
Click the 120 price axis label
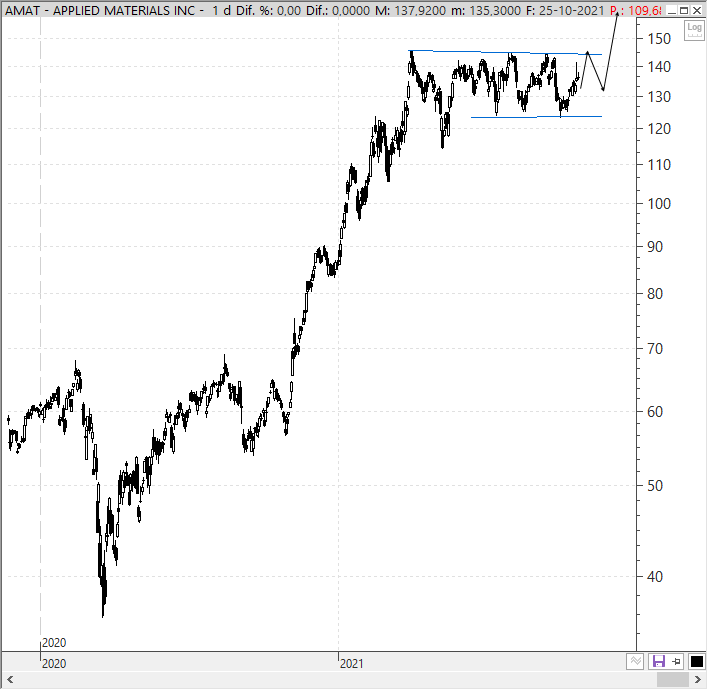pyautogui.click(x=659, y=129)
